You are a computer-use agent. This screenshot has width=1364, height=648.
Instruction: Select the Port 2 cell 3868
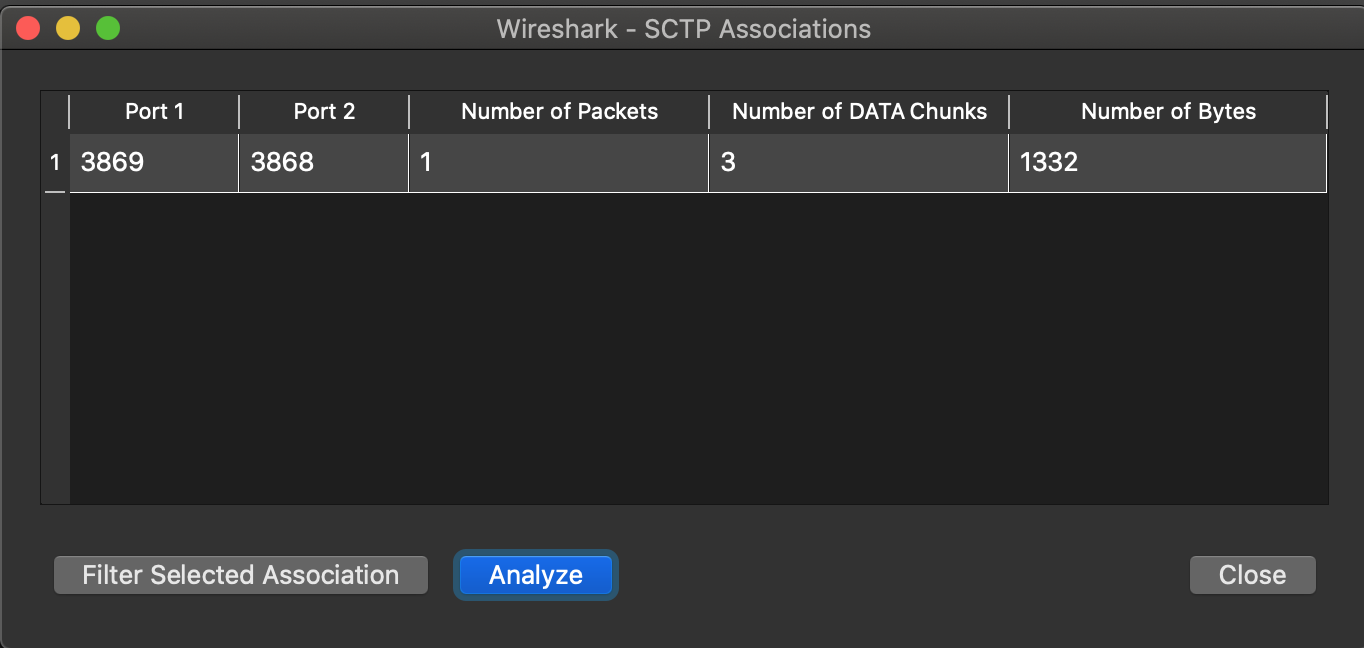coord(324,162)
